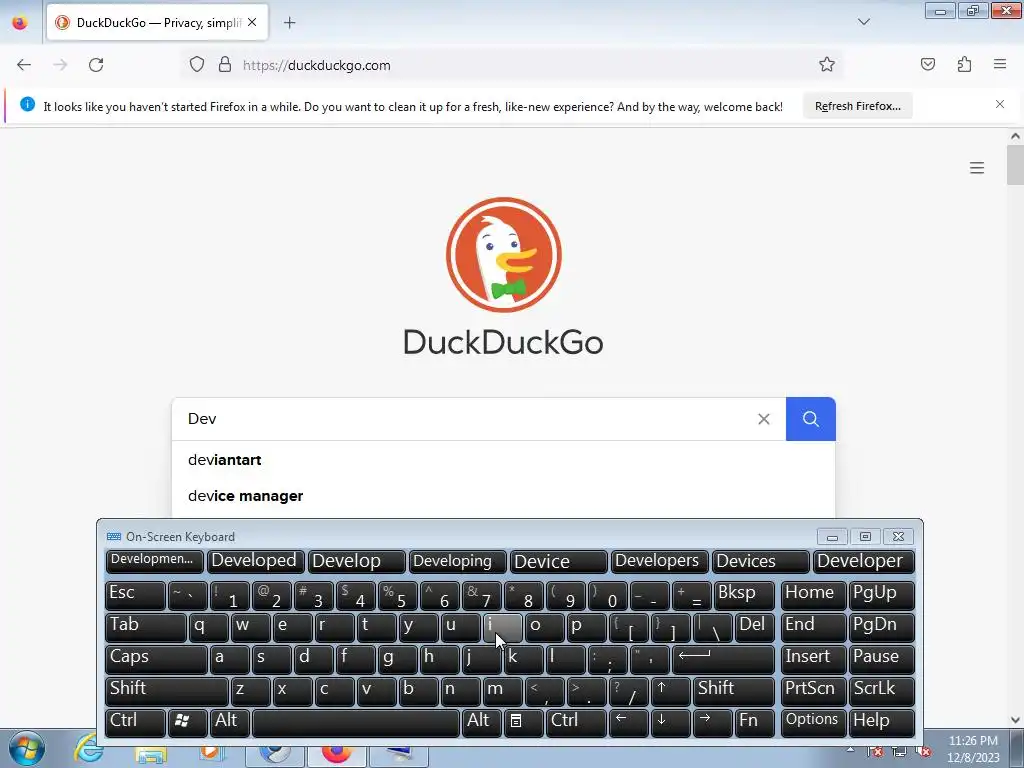The width and height of the screenshot is (1024, 768).
Task: Click the up arrow key on keyboard
Action: [669, 690]
